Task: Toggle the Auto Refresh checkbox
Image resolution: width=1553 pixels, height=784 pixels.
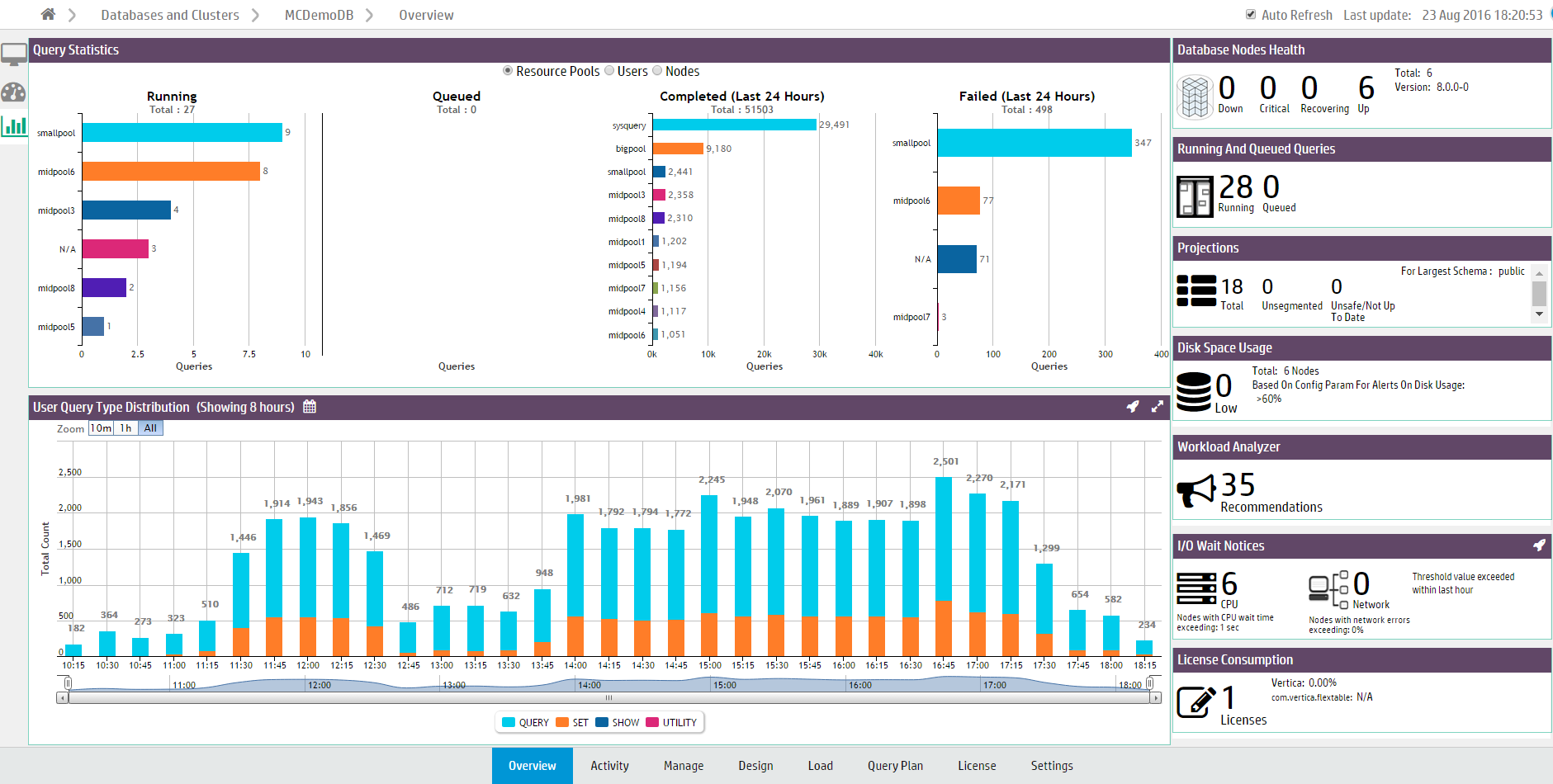Action: click(1251, 15)
